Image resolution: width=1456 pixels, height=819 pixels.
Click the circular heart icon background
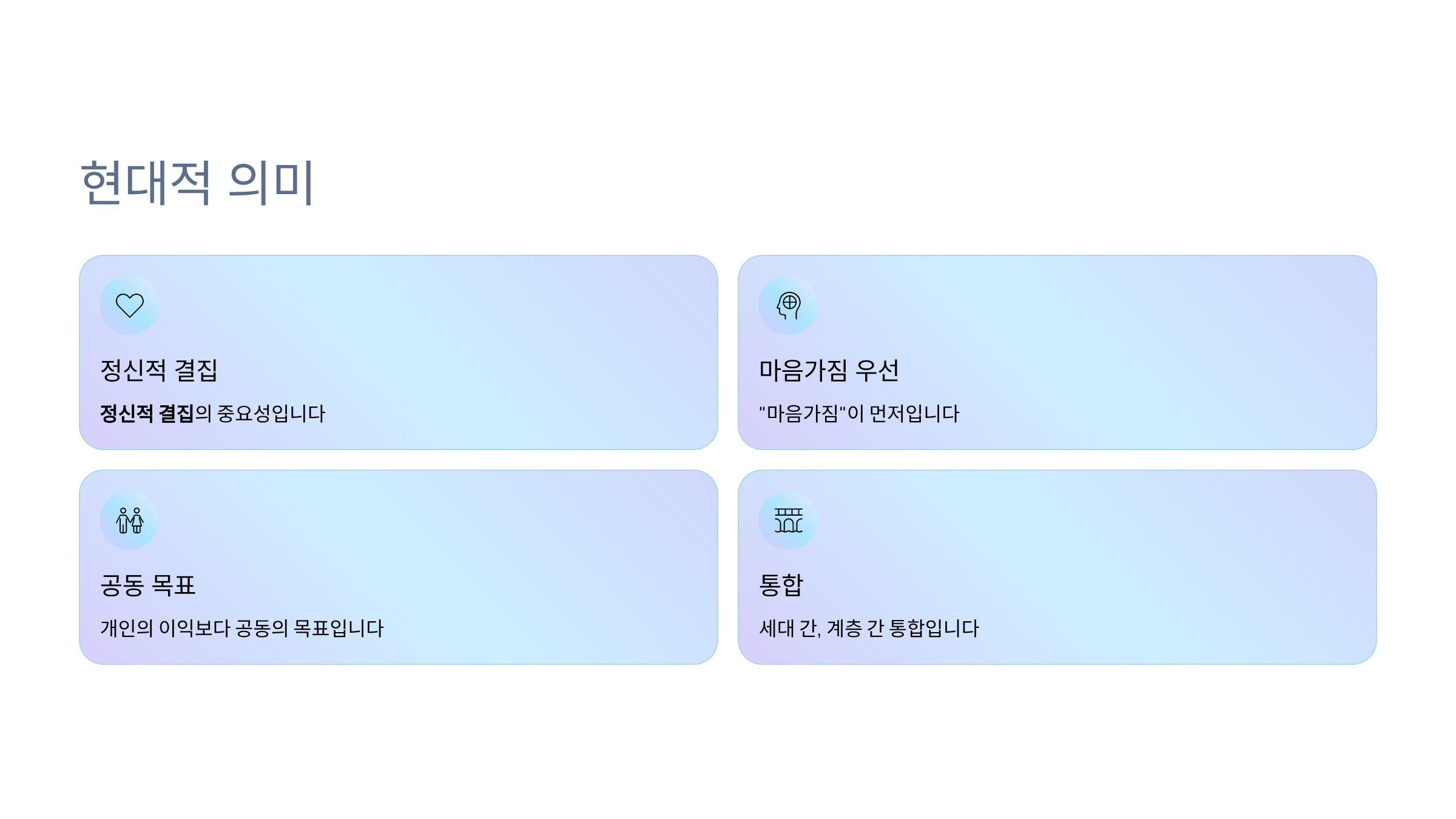click(129, 305)
